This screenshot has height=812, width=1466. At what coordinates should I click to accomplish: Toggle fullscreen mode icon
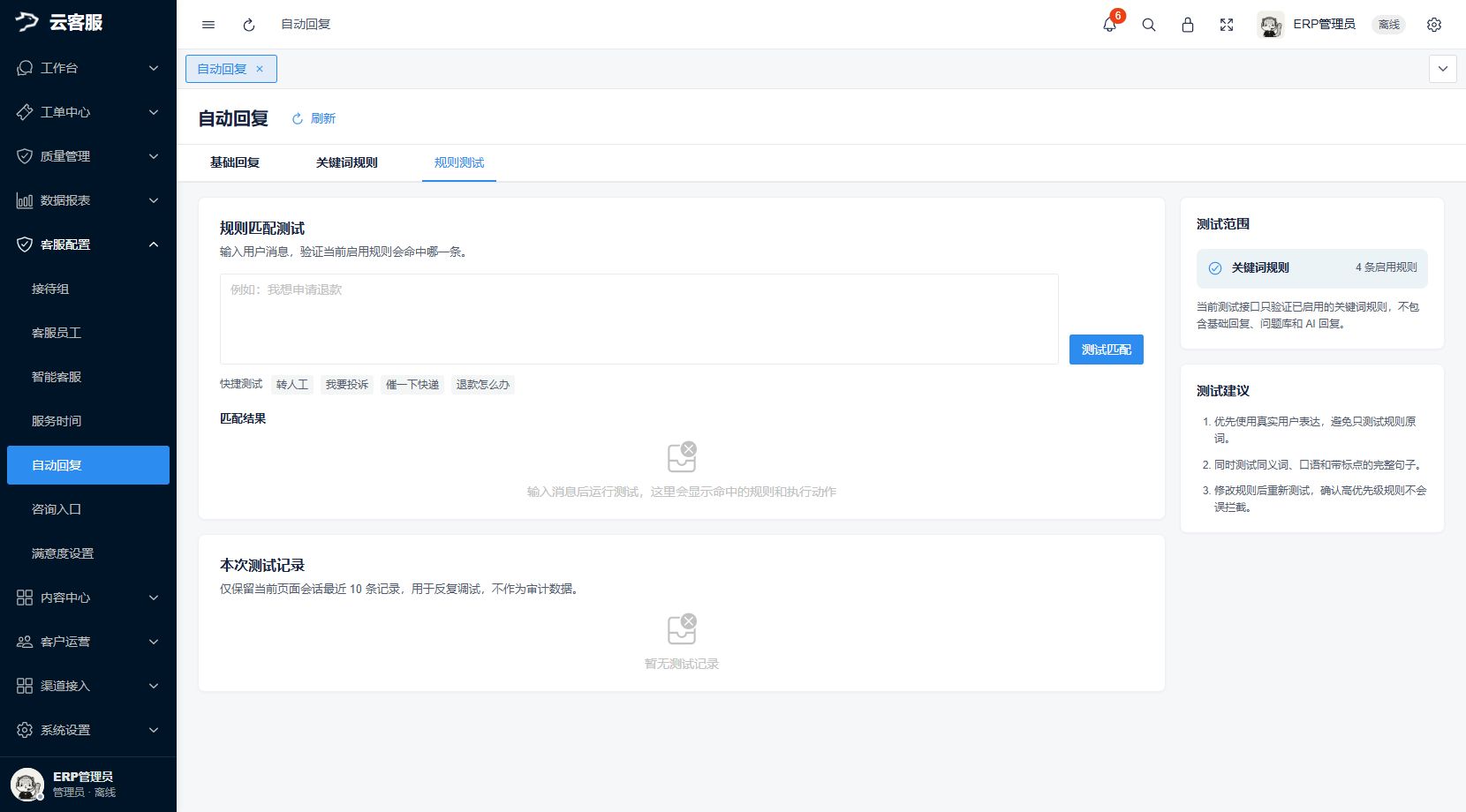tap(1227, 25)
